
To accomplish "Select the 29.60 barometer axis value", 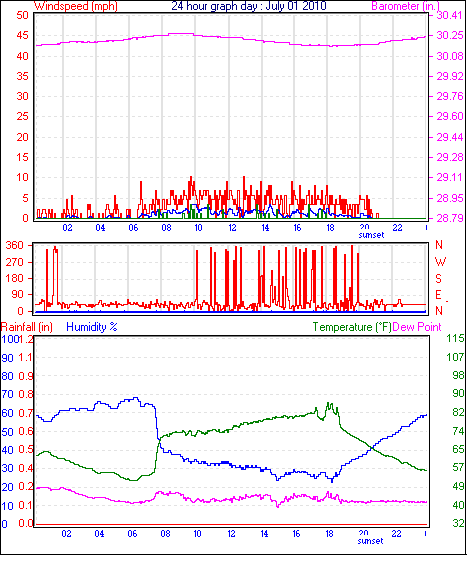I will 450,117.
